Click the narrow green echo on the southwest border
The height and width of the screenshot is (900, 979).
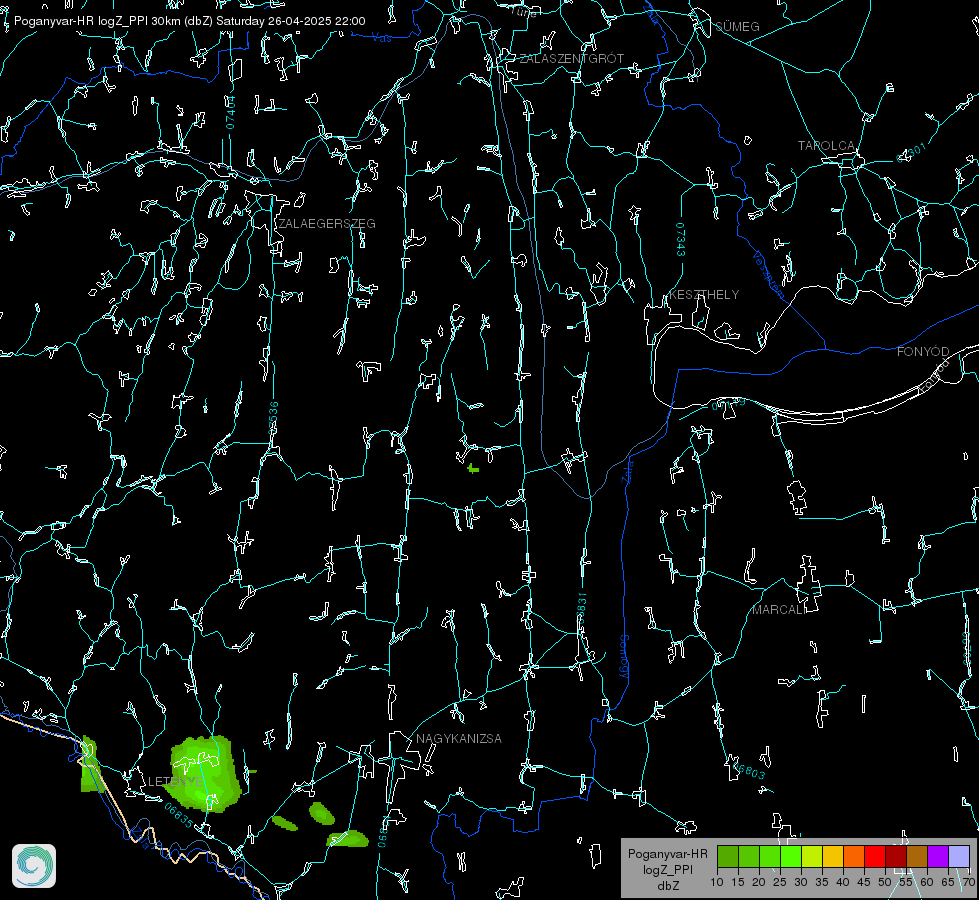click(x=91, y=764)
